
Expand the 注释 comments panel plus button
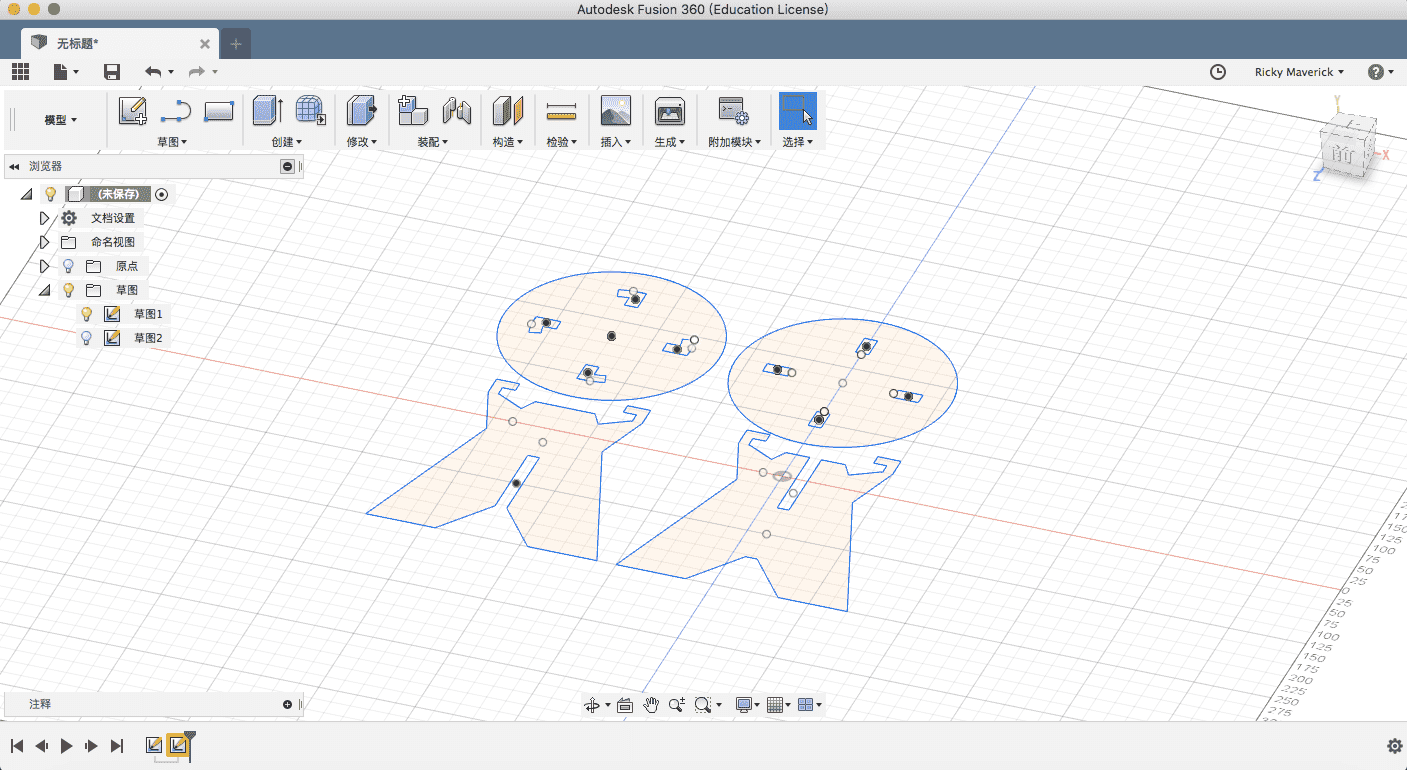point(288,704)
